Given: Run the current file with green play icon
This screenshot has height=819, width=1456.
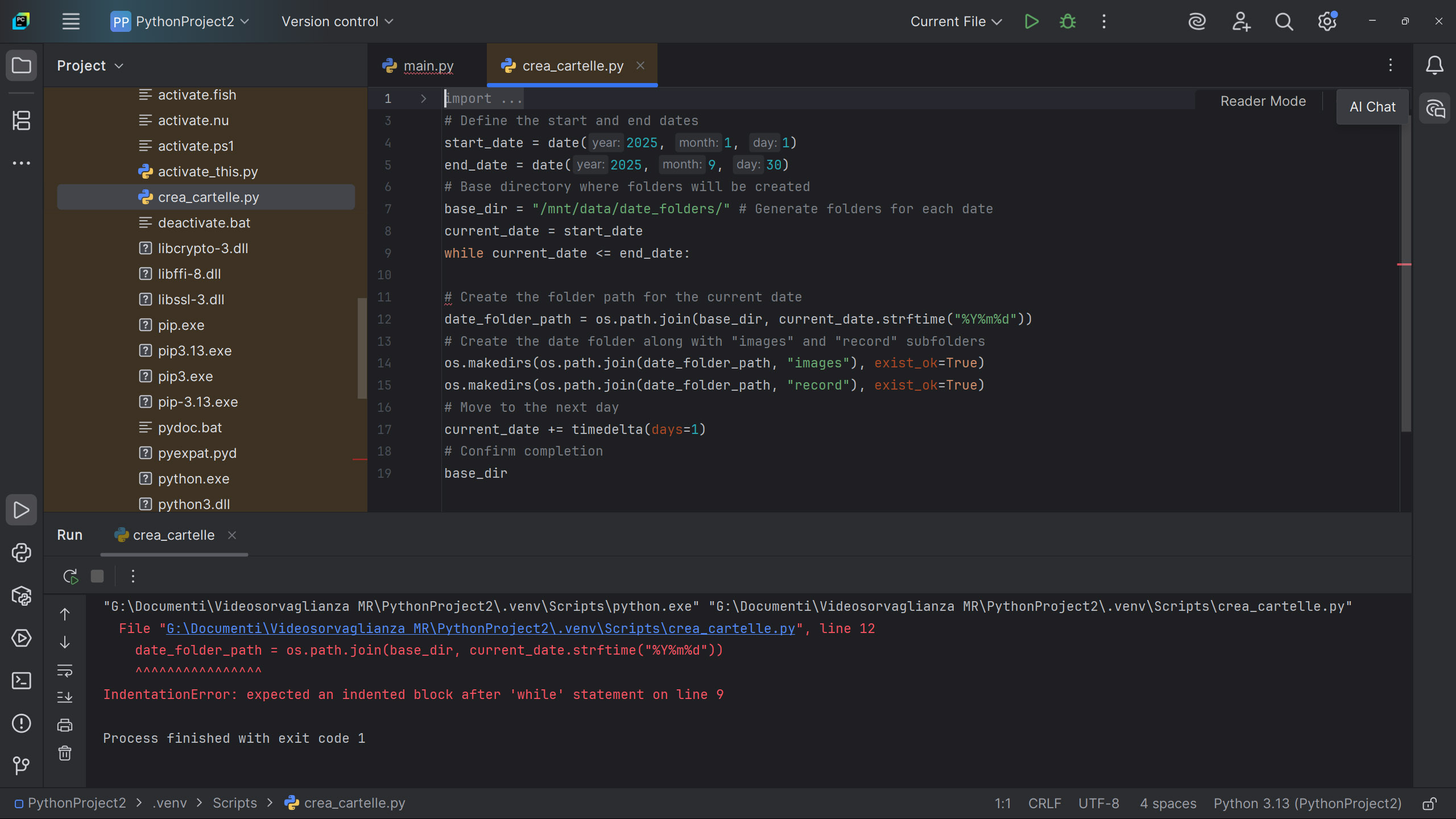Looking at the screenshot, I should [1031, 22].
